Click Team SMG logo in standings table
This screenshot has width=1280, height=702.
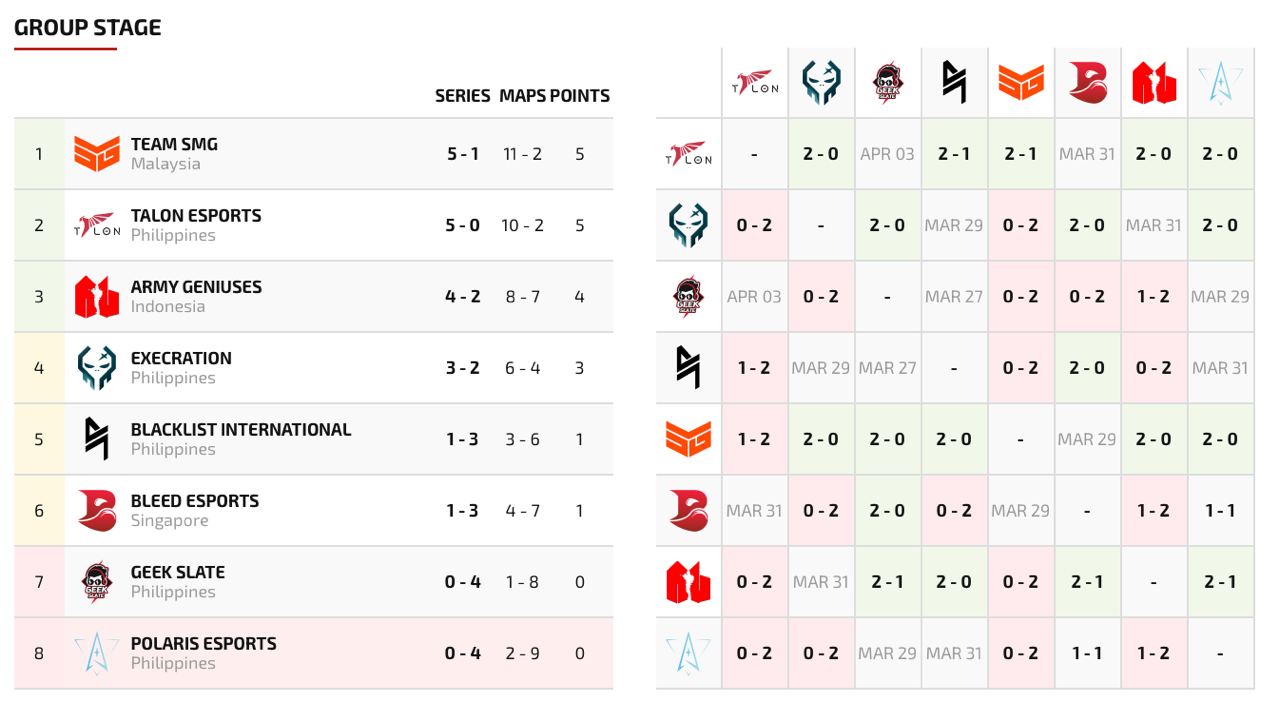click(x=97, y=154)
